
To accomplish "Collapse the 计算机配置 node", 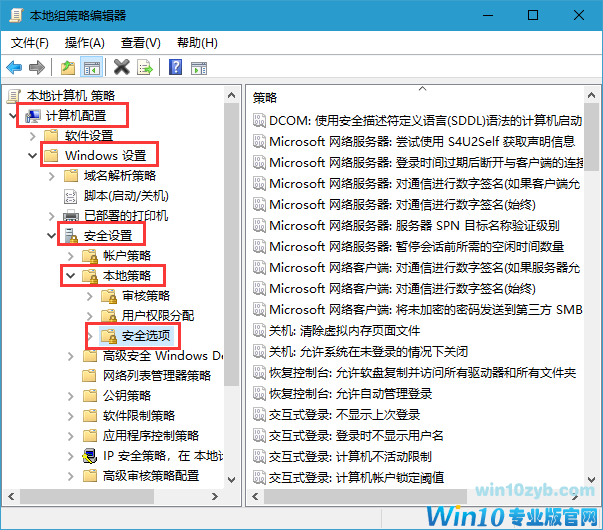I will click(x=13, y=116).
